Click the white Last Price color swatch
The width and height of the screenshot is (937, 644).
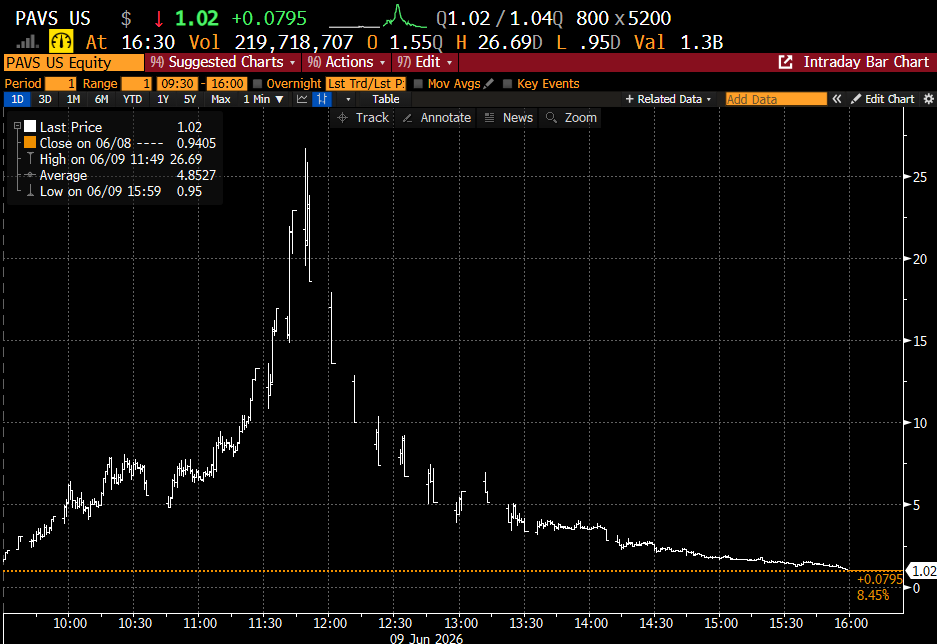(x=30, y=127)
